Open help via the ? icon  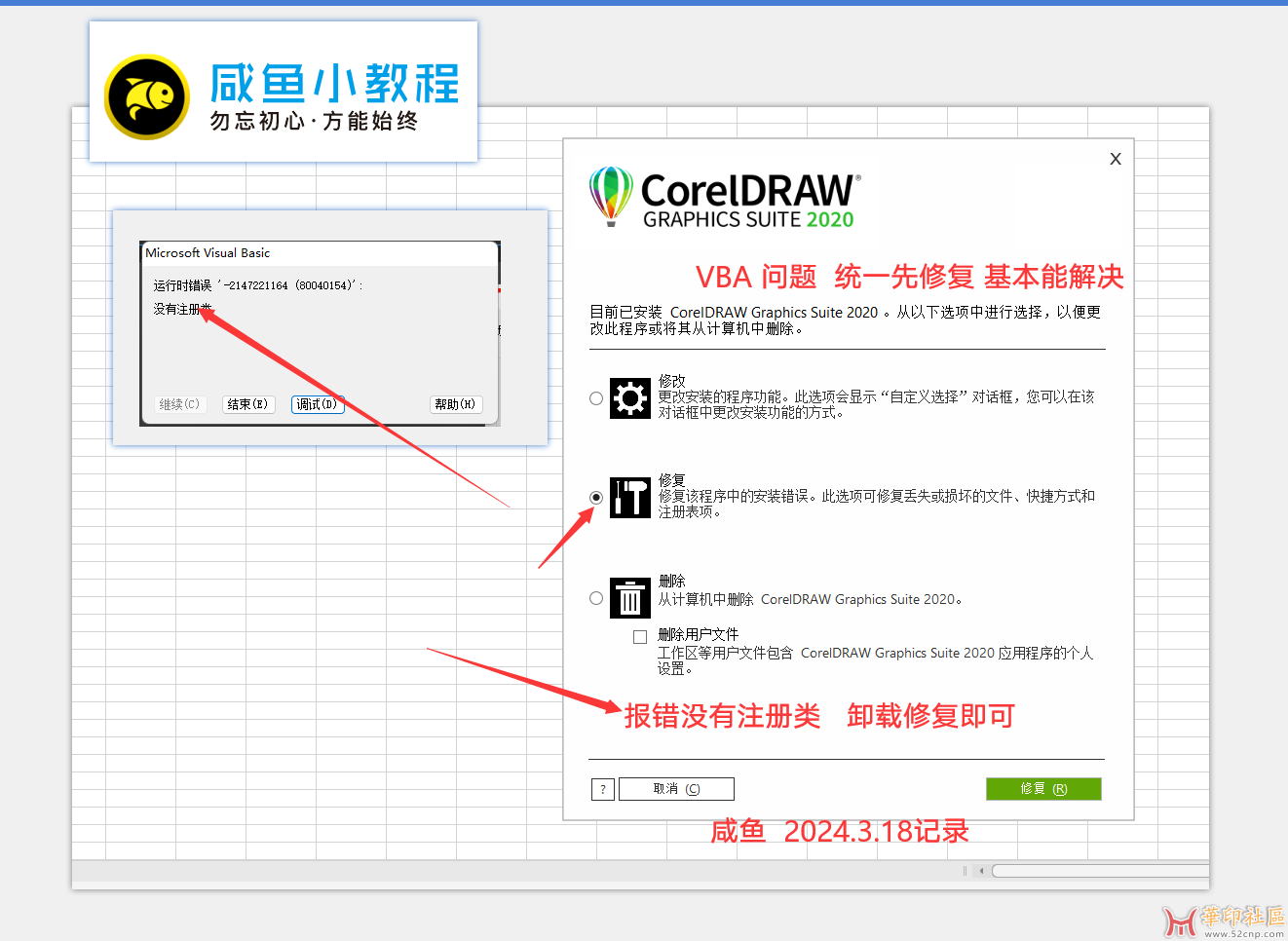coord(602,789)
